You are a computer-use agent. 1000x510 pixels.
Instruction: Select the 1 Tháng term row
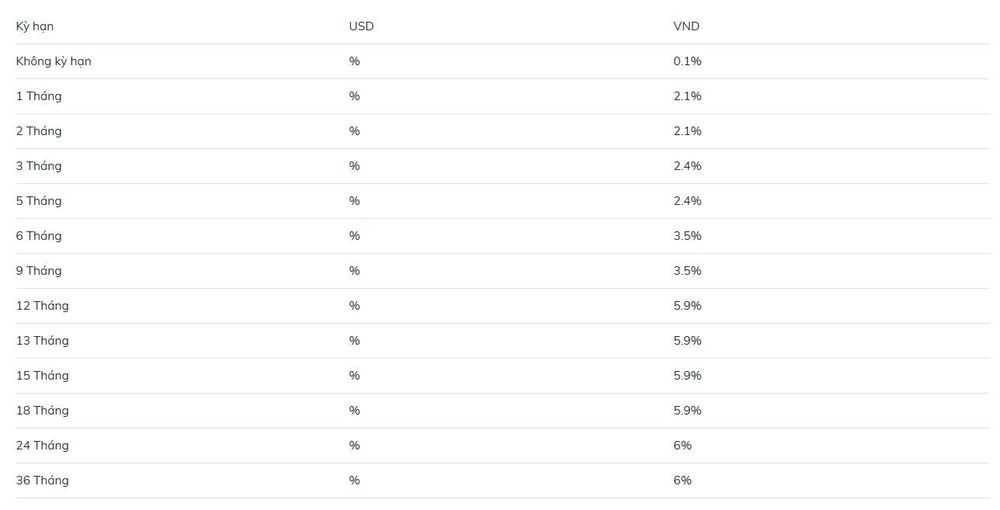click(503, 96)
